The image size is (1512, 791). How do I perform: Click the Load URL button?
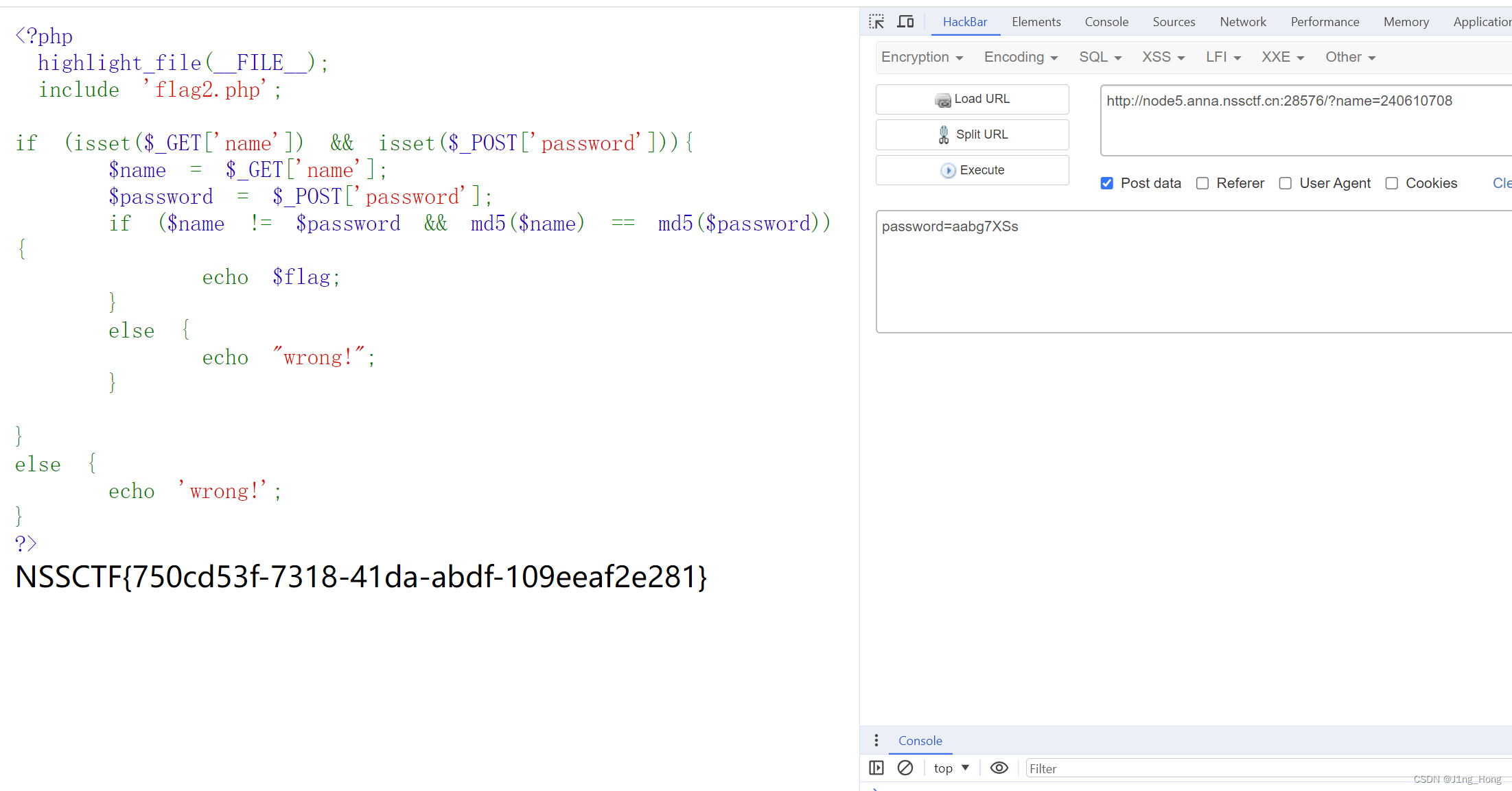972,99
